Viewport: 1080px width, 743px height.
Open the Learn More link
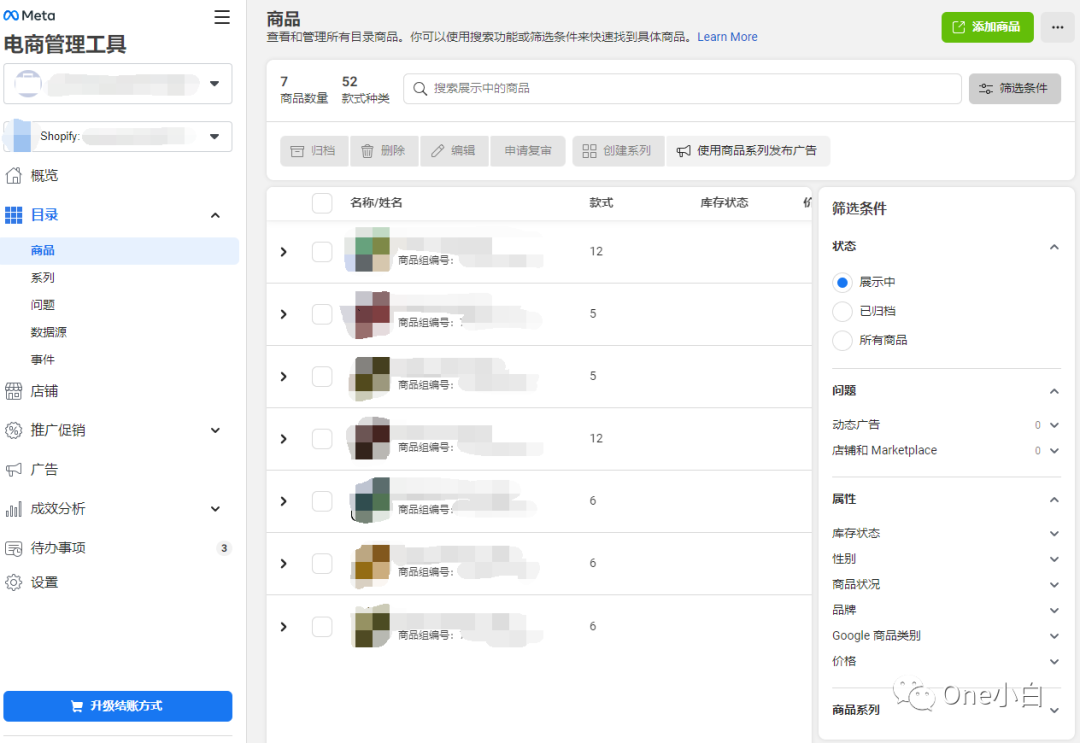pos(727,36)
